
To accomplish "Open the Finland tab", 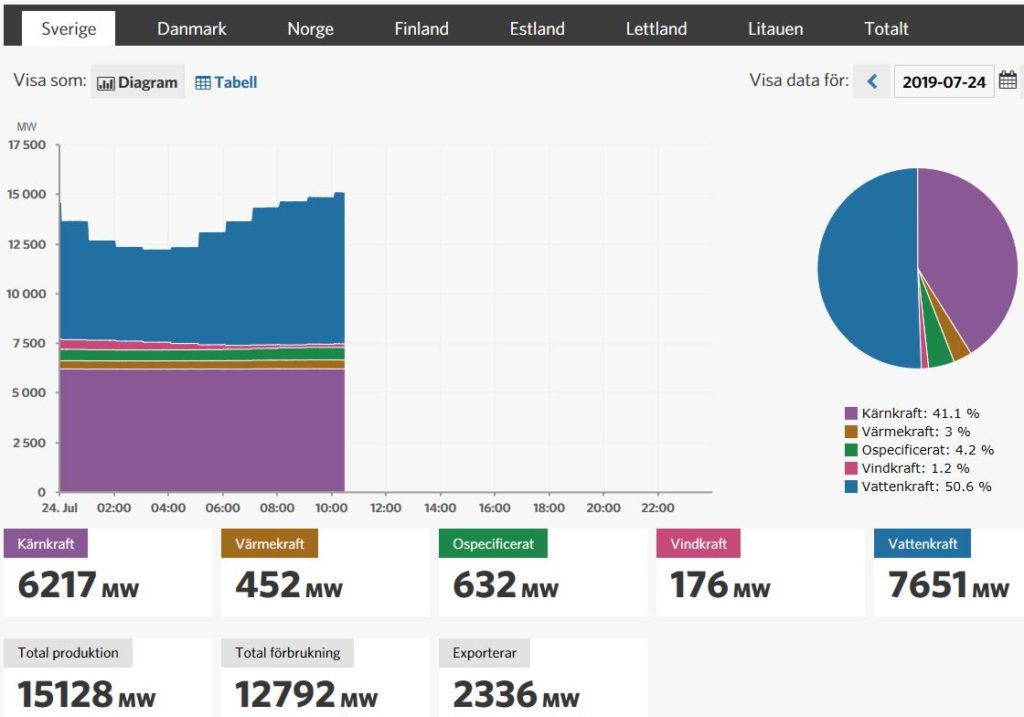I will (421, 29).
